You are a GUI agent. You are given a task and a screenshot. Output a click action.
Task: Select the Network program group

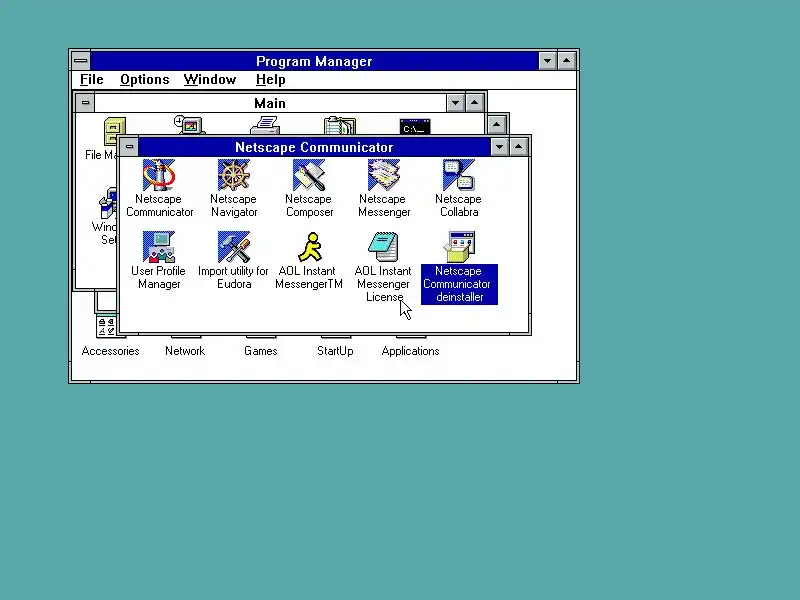click(x=185, y=351)
